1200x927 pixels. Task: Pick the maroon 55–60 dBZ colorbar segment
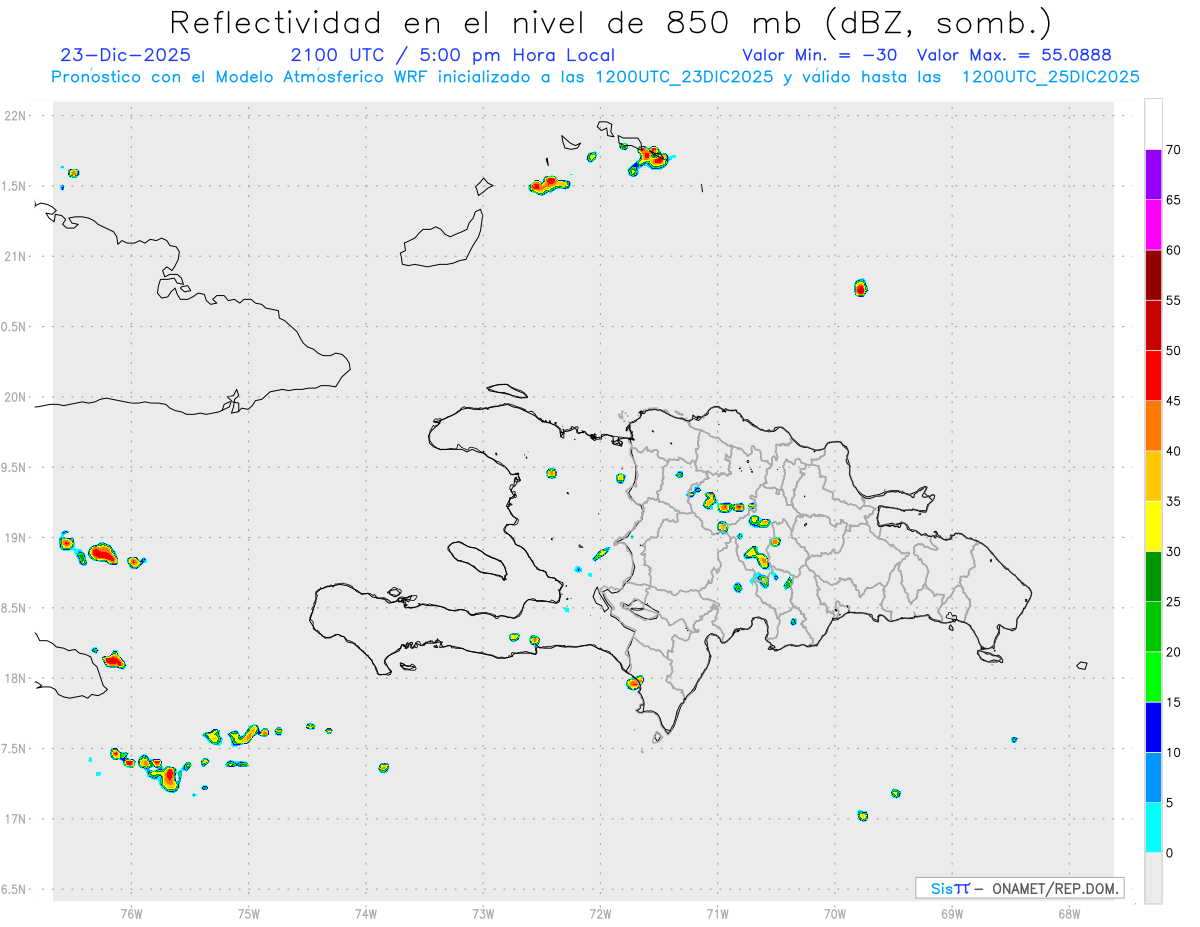click(1153, 275)
